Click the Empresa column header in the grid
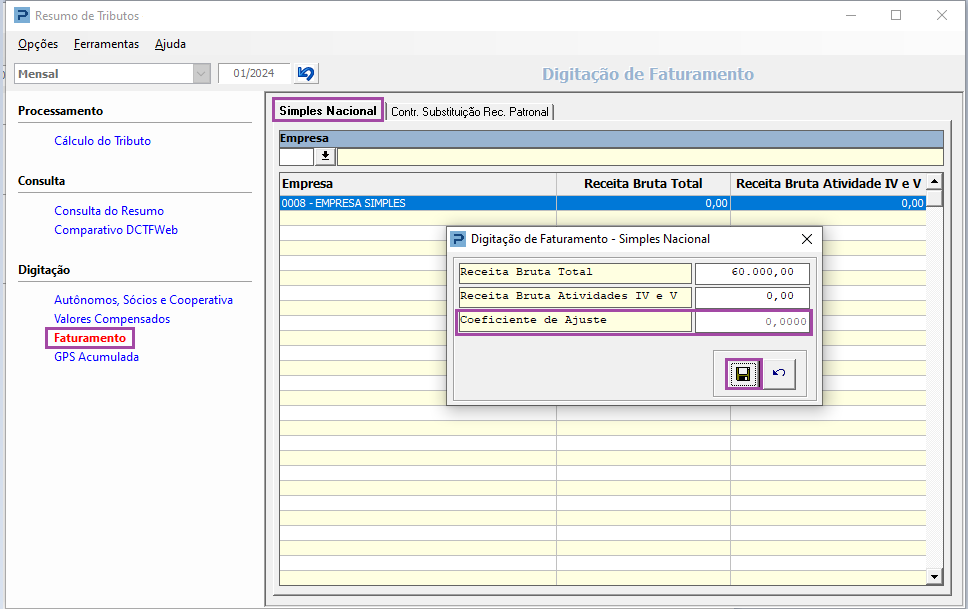The height and width of the screenshot is (609, 968). coord(418,183)
